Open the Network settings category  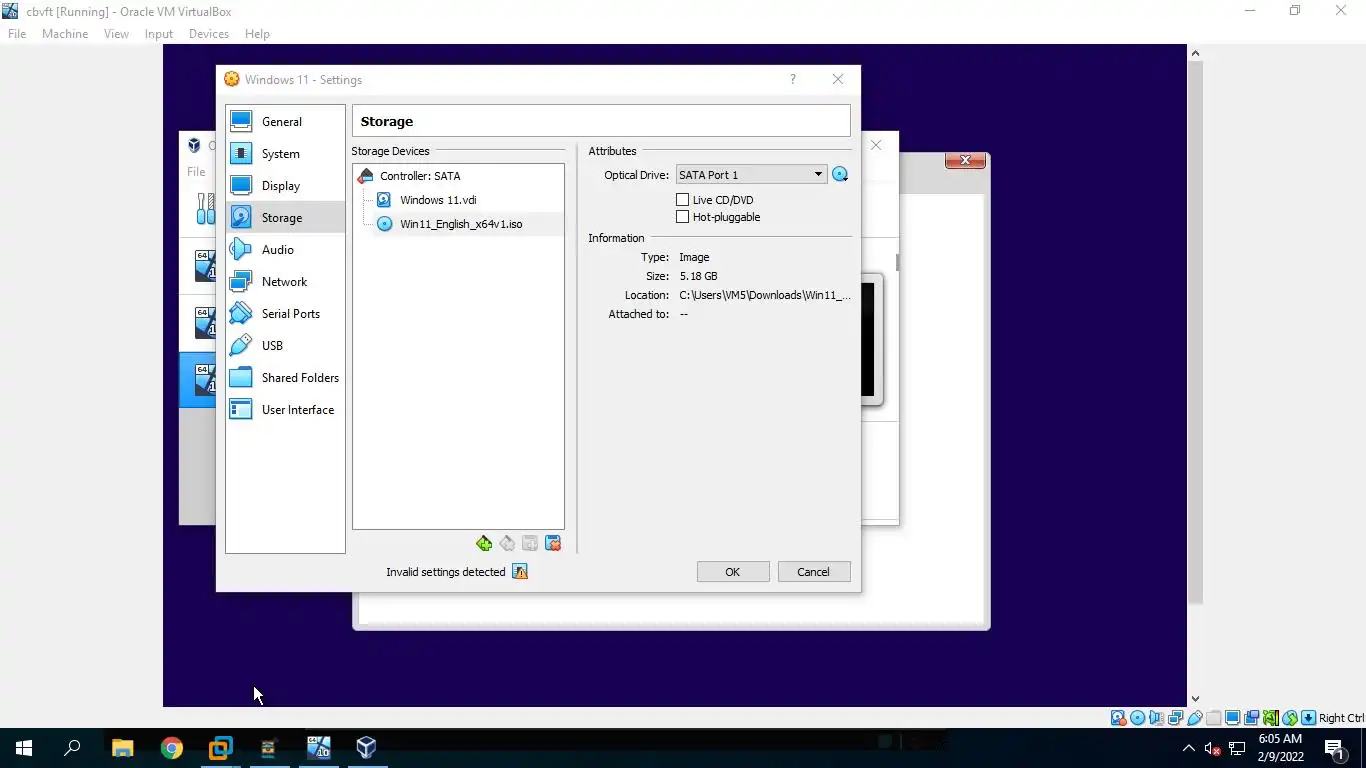(x=285, y=282)
